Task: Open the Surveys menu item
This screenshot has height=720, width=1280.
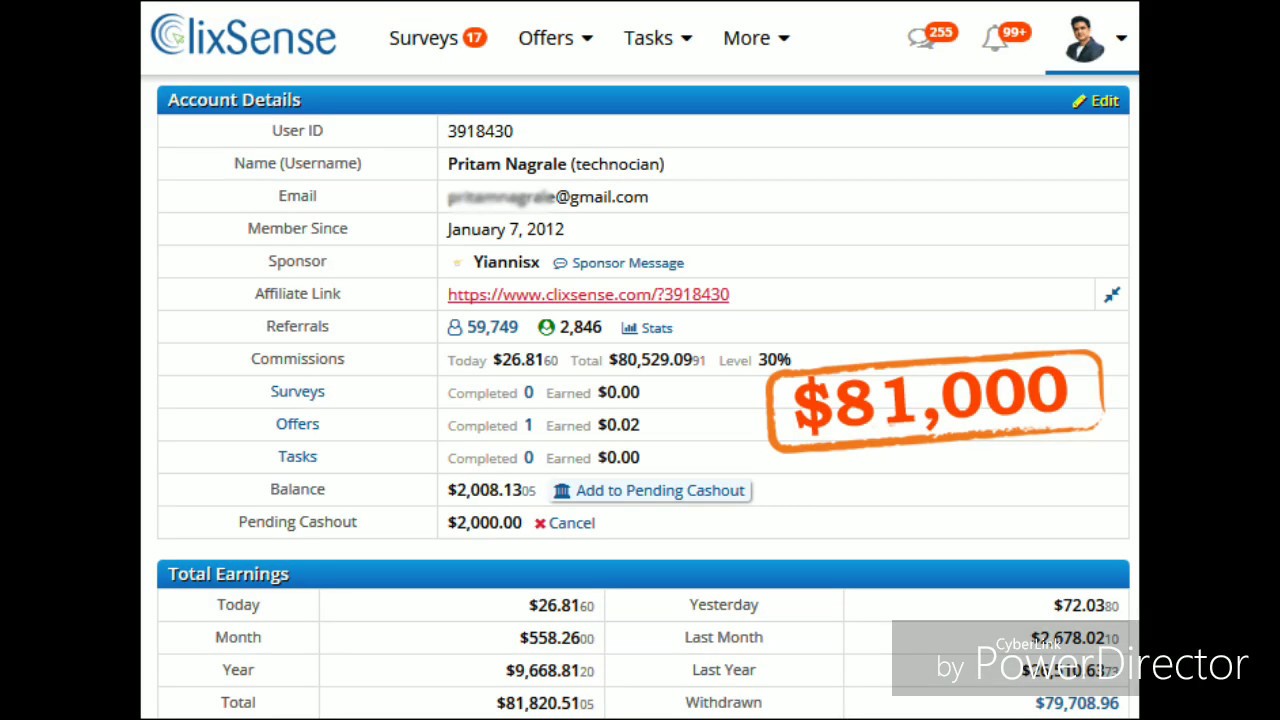Action: point(437,38)
